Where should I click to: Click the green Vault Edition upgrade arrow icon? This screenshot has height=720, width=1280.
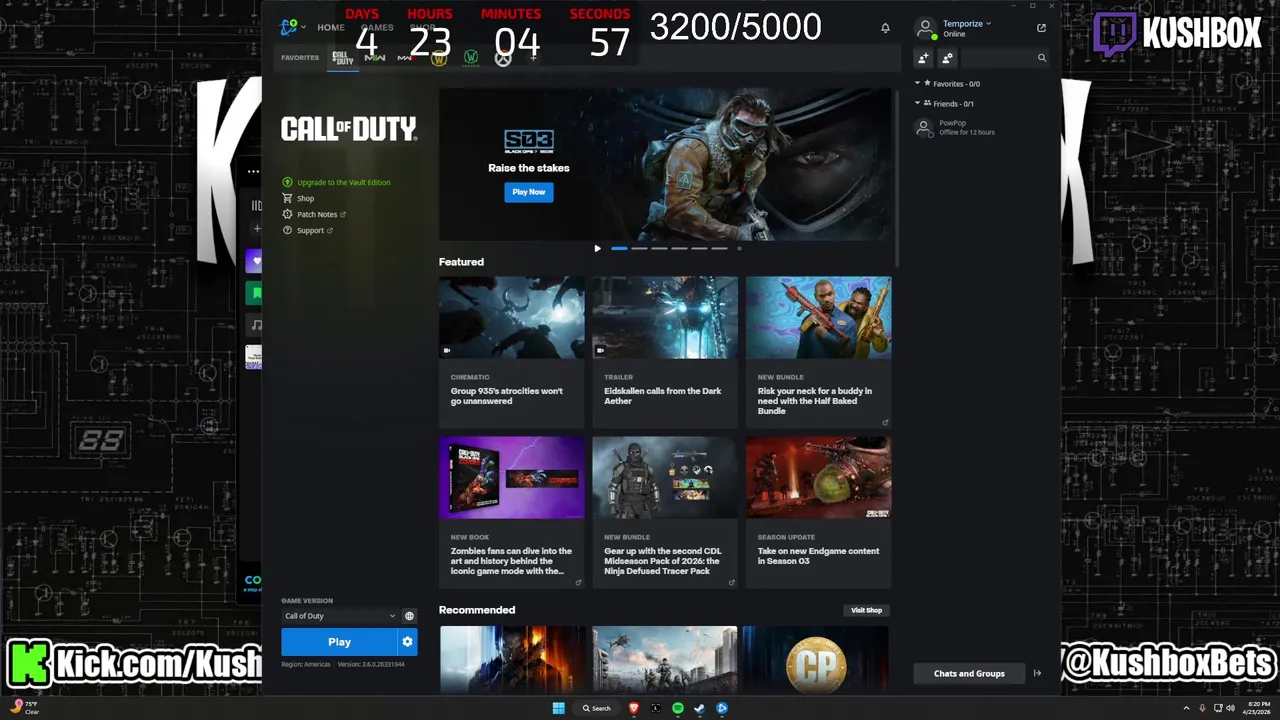tap(288, 182)
